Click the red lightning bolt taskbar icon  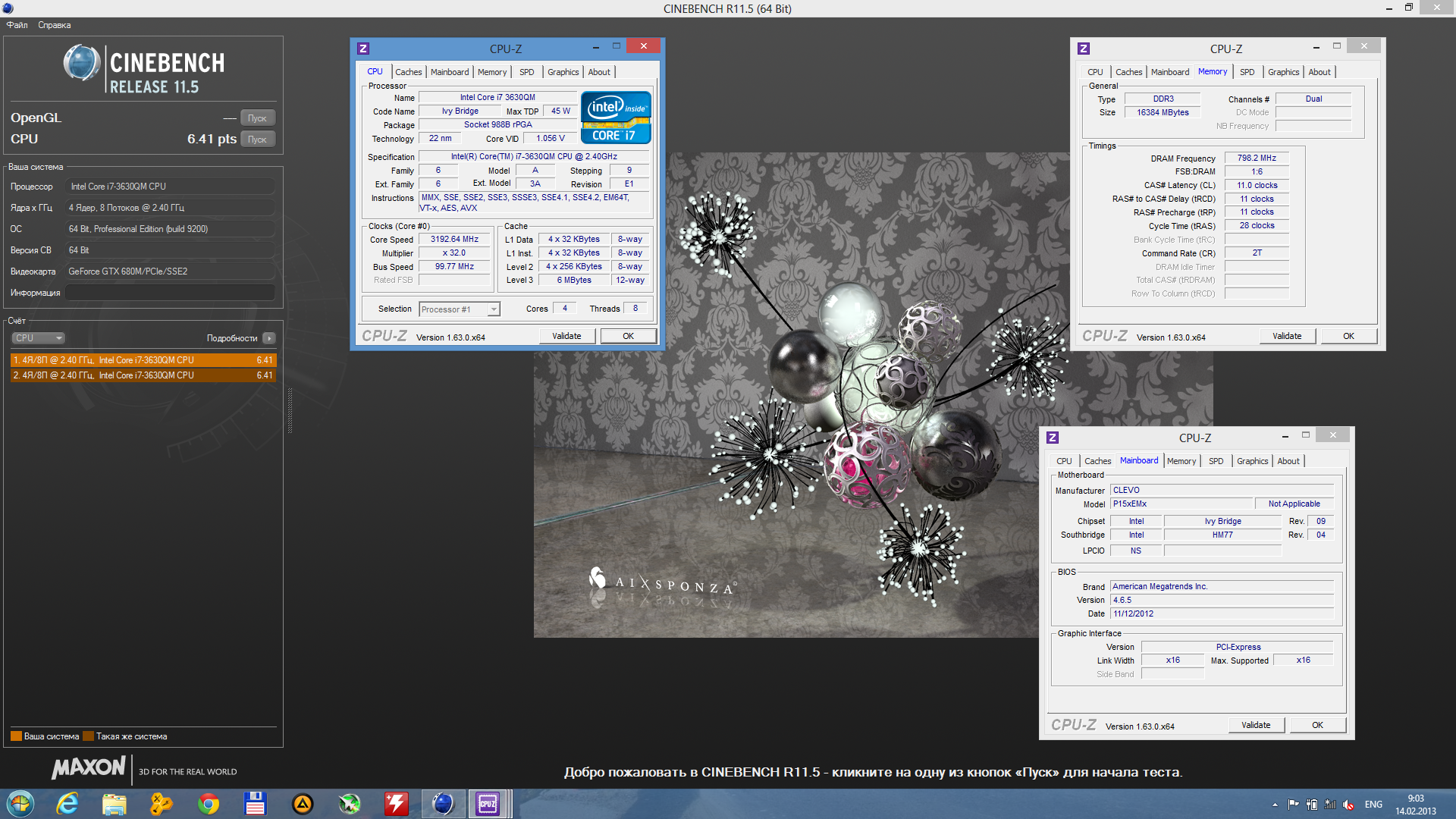pos(397,804)
